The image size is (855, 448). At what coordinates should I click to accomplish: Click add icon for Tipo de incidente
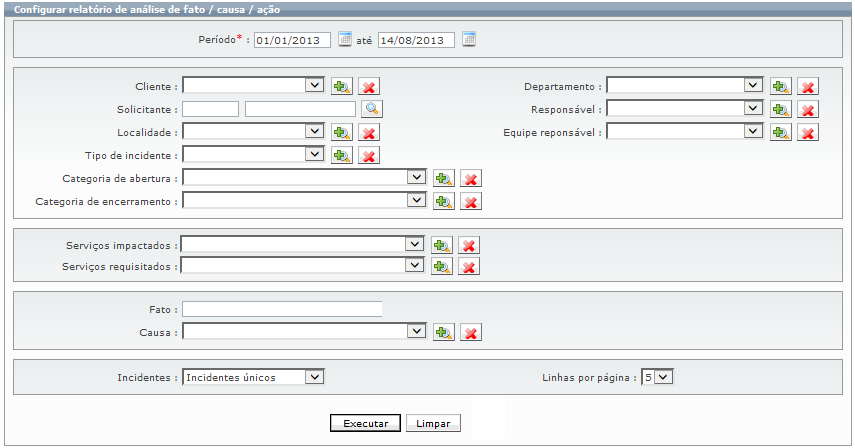tap(342, 155)
